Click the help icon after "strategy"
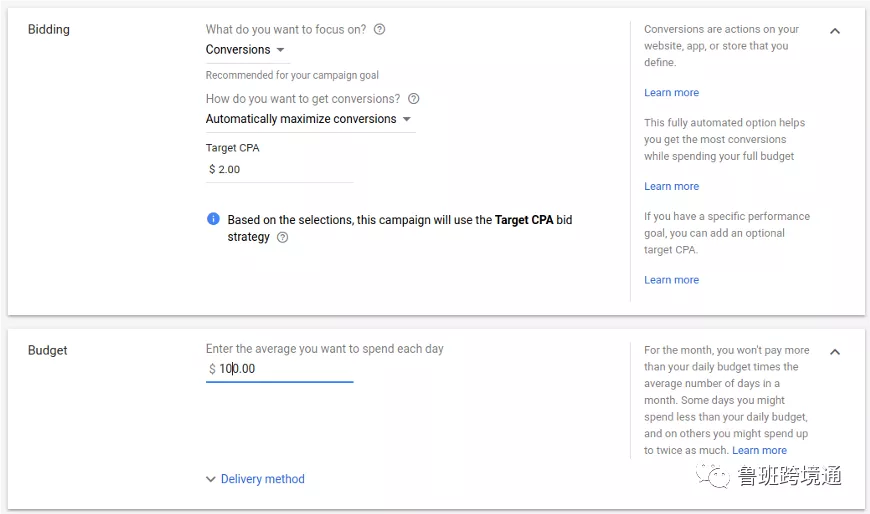870x514 pixels. click(282, 238)
